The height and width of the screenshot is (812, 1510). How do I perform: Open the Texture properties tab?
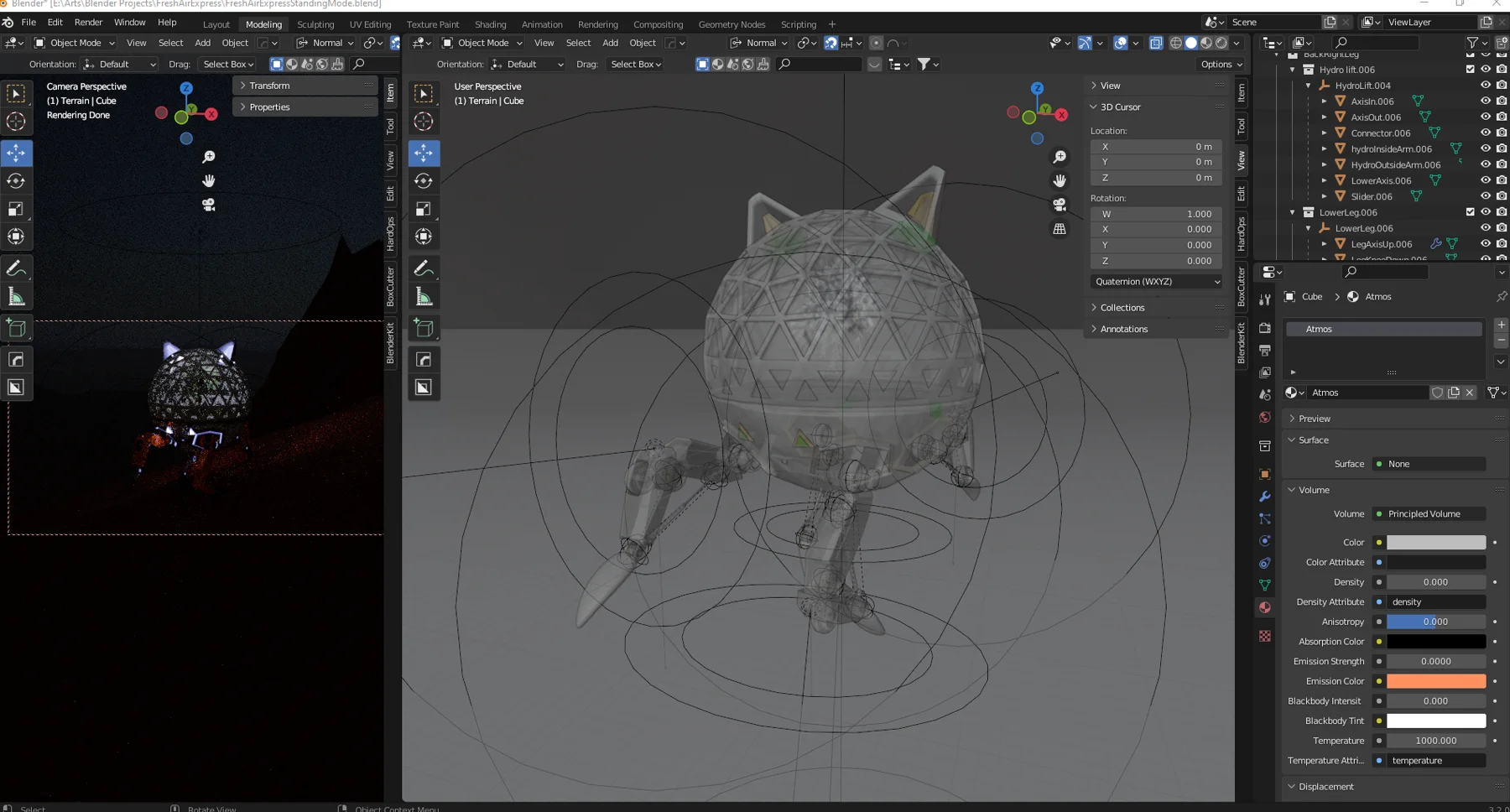tap(1265, 637)
